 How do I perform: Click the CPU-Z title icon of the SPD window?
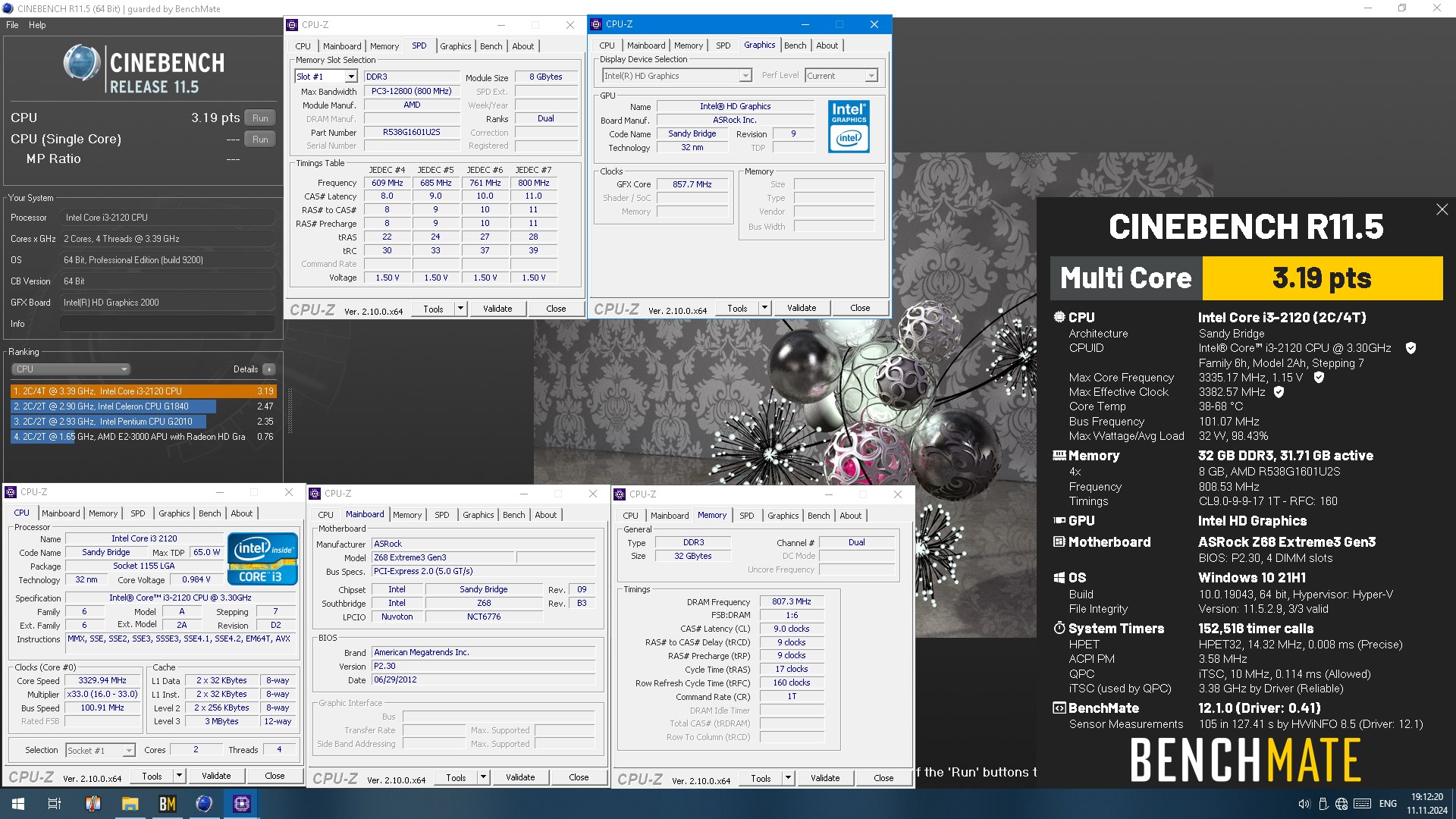[292, 25]
